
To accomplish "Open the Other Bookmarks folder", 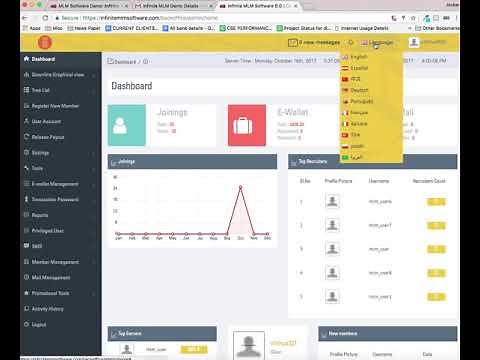I will 437,28.
